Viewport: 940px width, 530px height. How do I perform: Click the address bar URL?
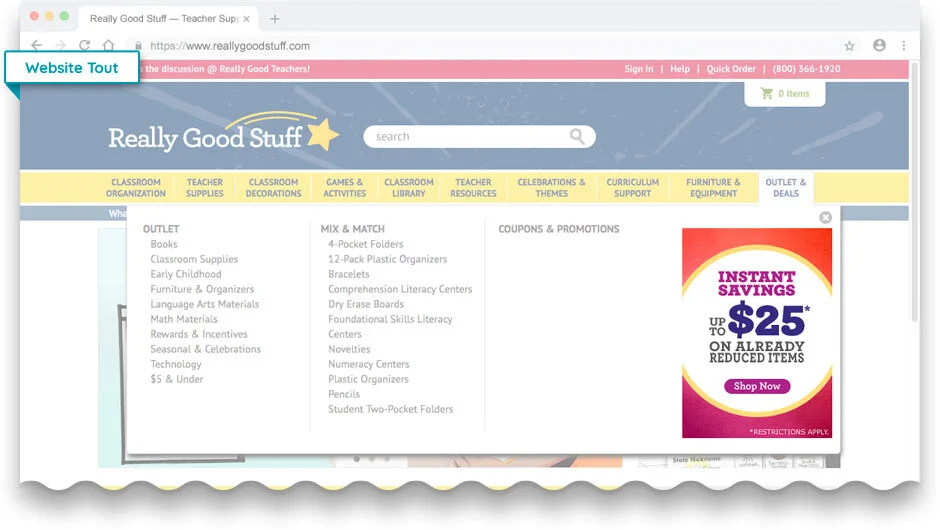pos(230,46)
